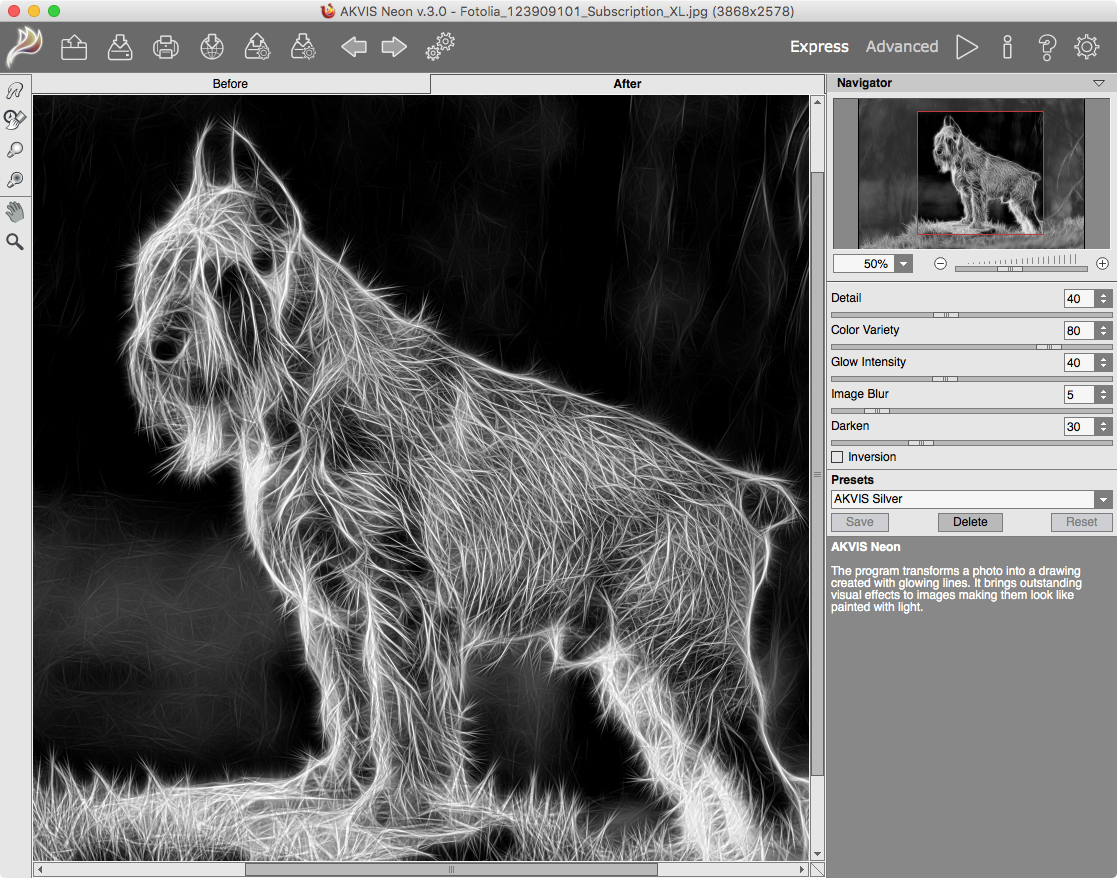Click the Color Variety value field
The height and width of the screenshot is (878, 1117).
click(1079, 331)
